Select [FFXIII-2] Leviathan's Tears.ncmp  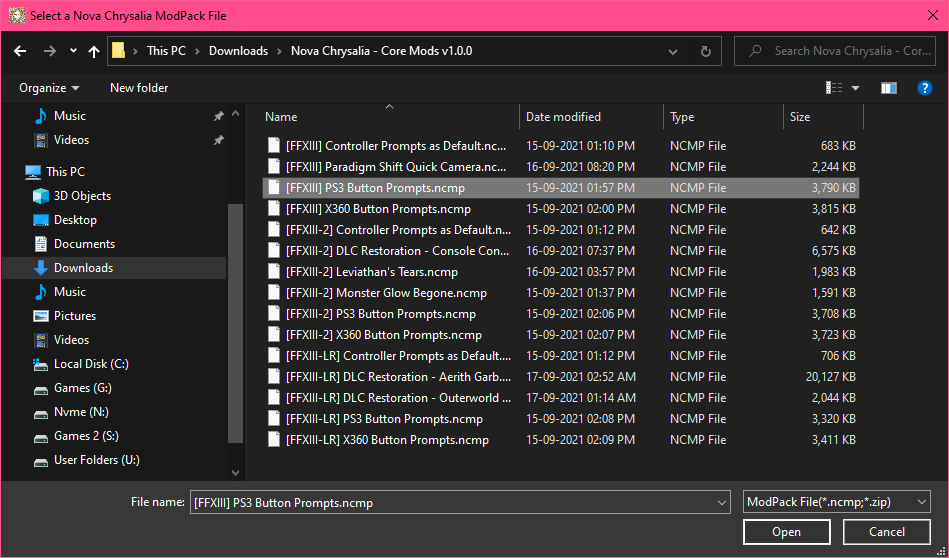click(561, 272)
